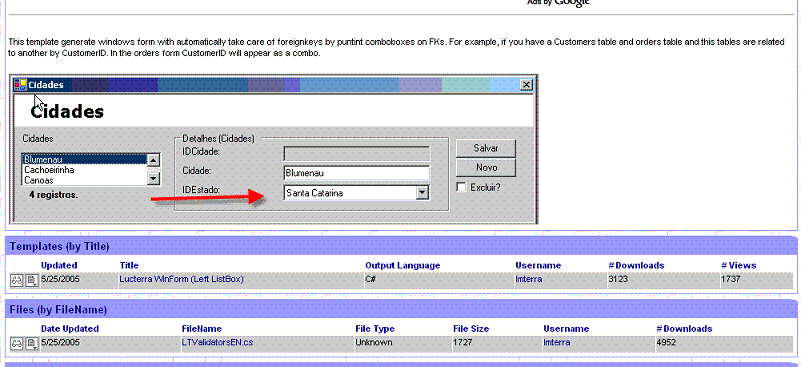The image size is (801, 367).
Task: Click the 5/25/2005 date in Files row
Action: tap(60, 342)
